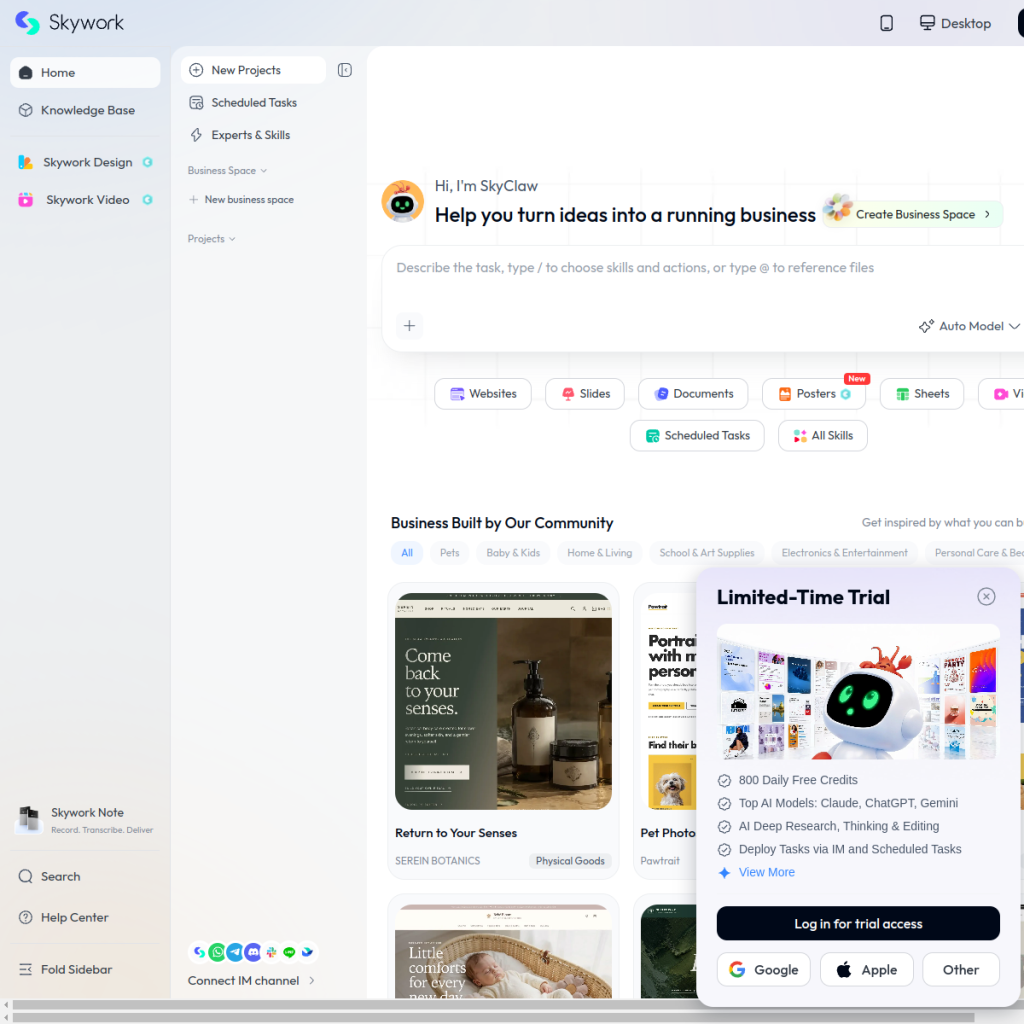Close the Limited-Time Trial popup
Screen dimensions: 1024x1024
[986, 596]
